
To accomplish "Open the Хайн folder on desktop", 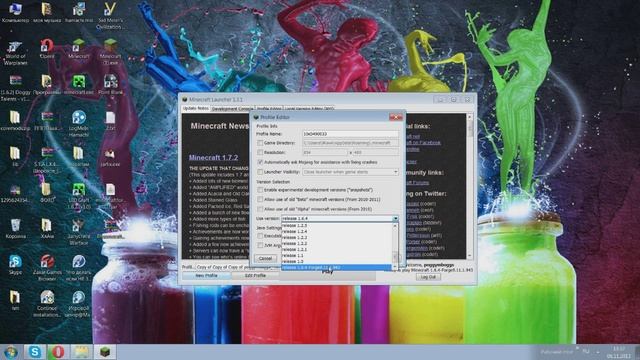I will click(47, 229).
